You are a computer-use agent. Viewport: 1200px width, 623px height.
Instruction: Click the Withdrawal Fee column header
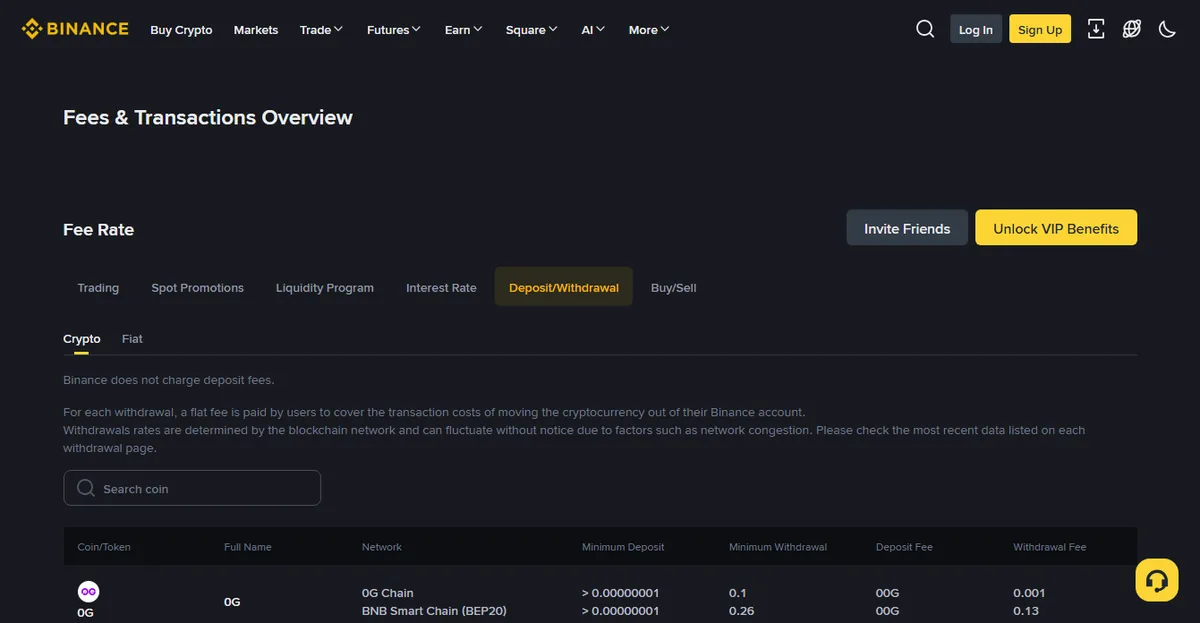[1050, 547]
